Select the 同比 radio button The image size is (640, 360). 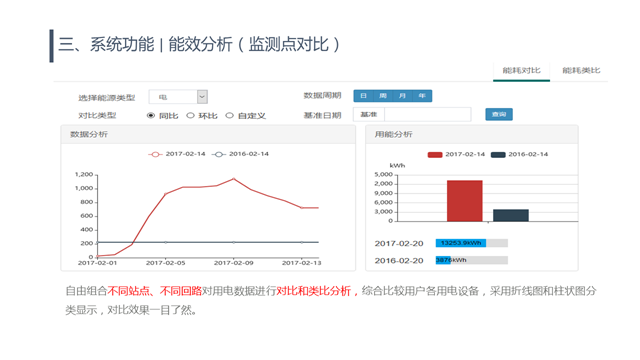[151, 116]
